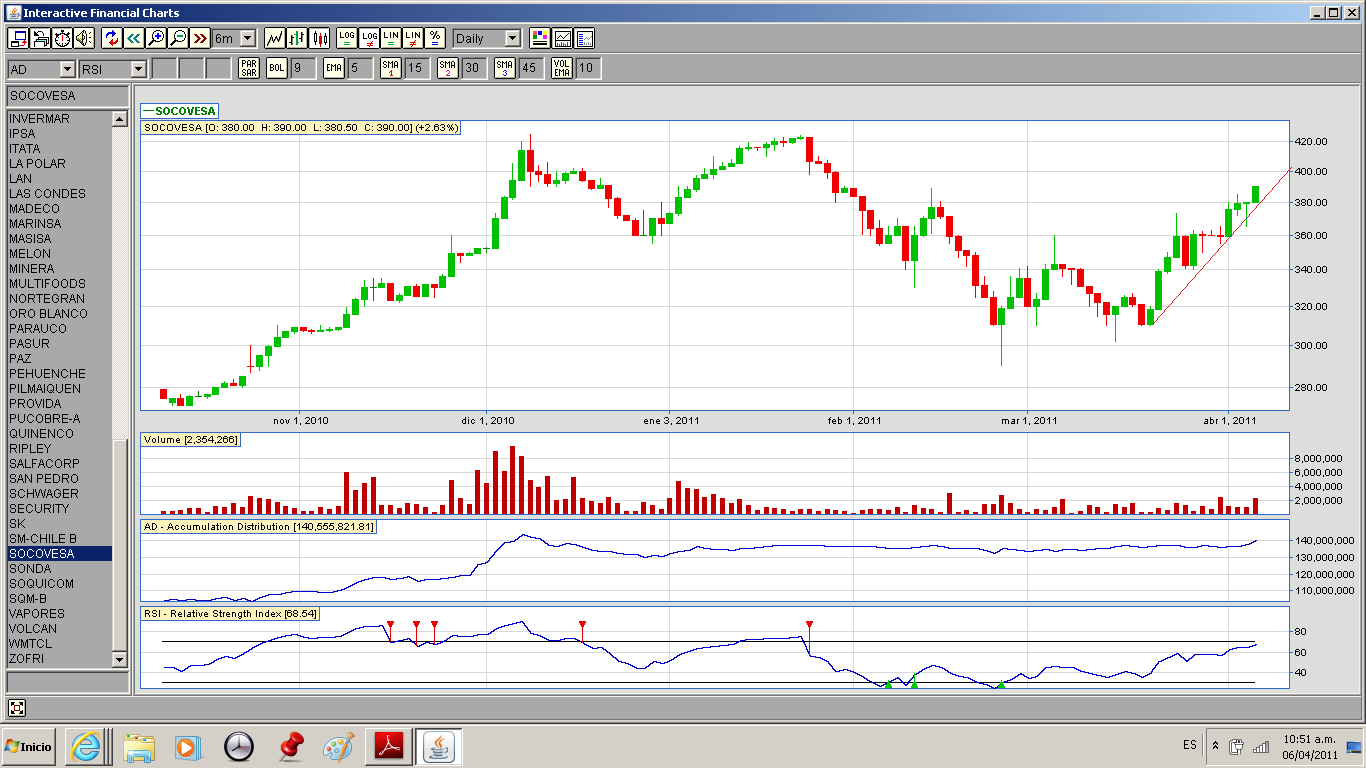Toggle the percent scale button
The image size is (1366, 768).
click(x=435, y=38)
